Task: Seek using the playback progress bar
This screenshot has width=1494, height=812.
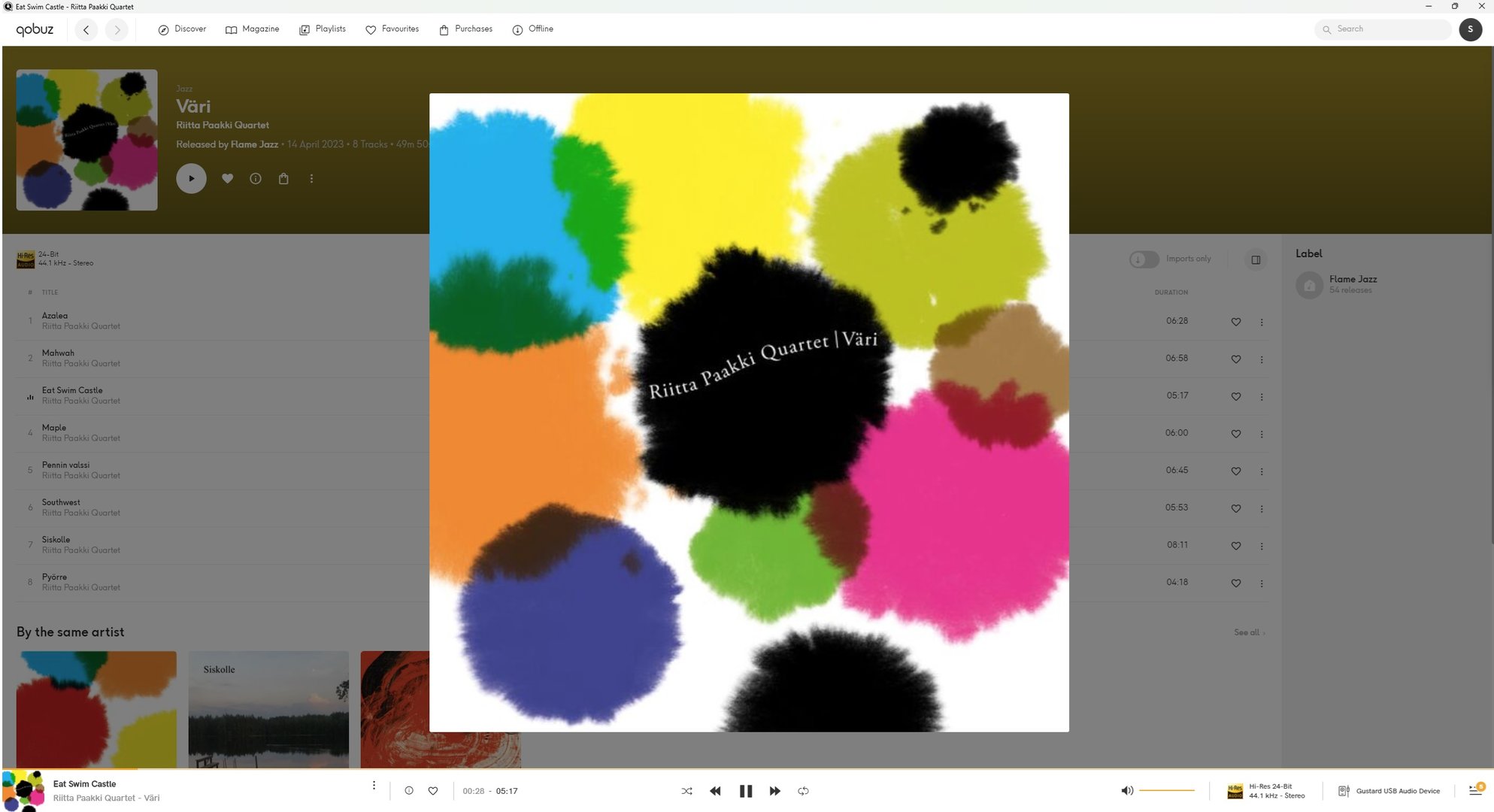Action: click(x=747, y=769)
